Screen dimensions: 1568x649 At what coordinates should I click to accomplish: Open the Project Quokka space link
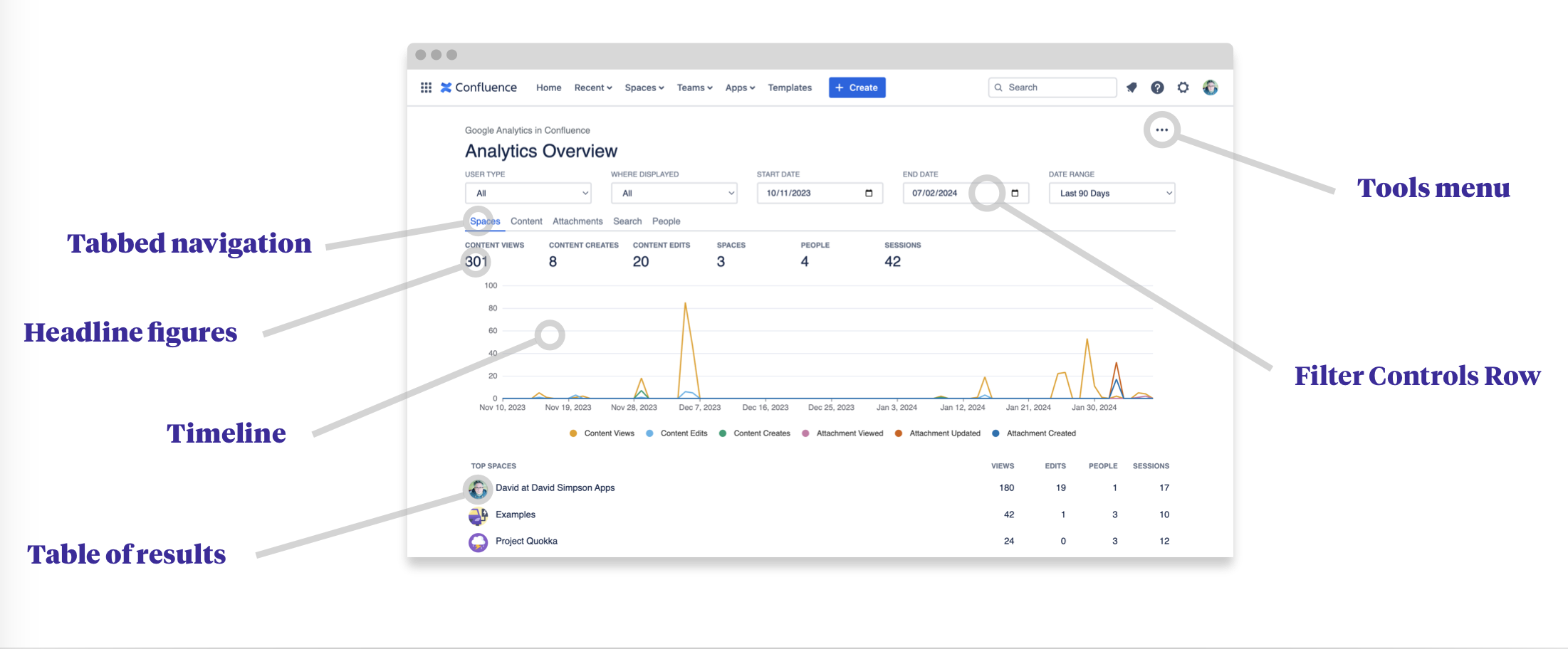pos(526,542)
